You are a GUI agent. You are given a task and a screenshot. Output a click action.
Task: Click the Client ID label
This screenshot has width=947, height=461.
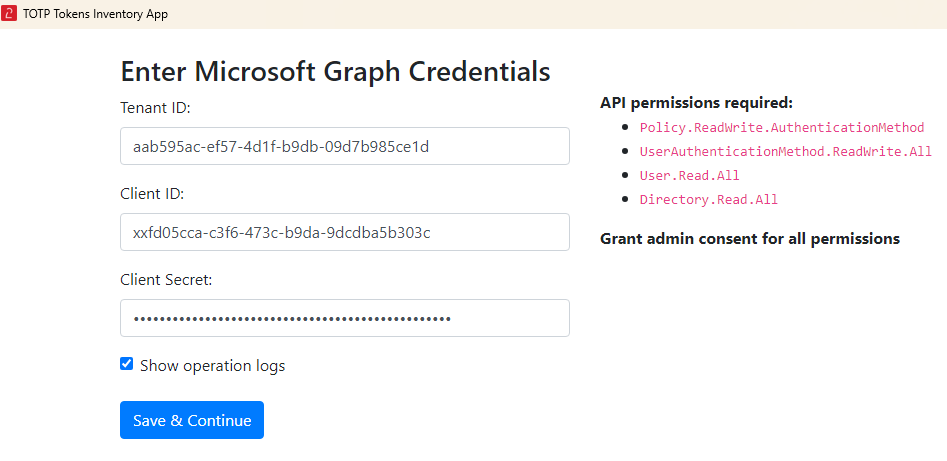click(x=152, y=194)
